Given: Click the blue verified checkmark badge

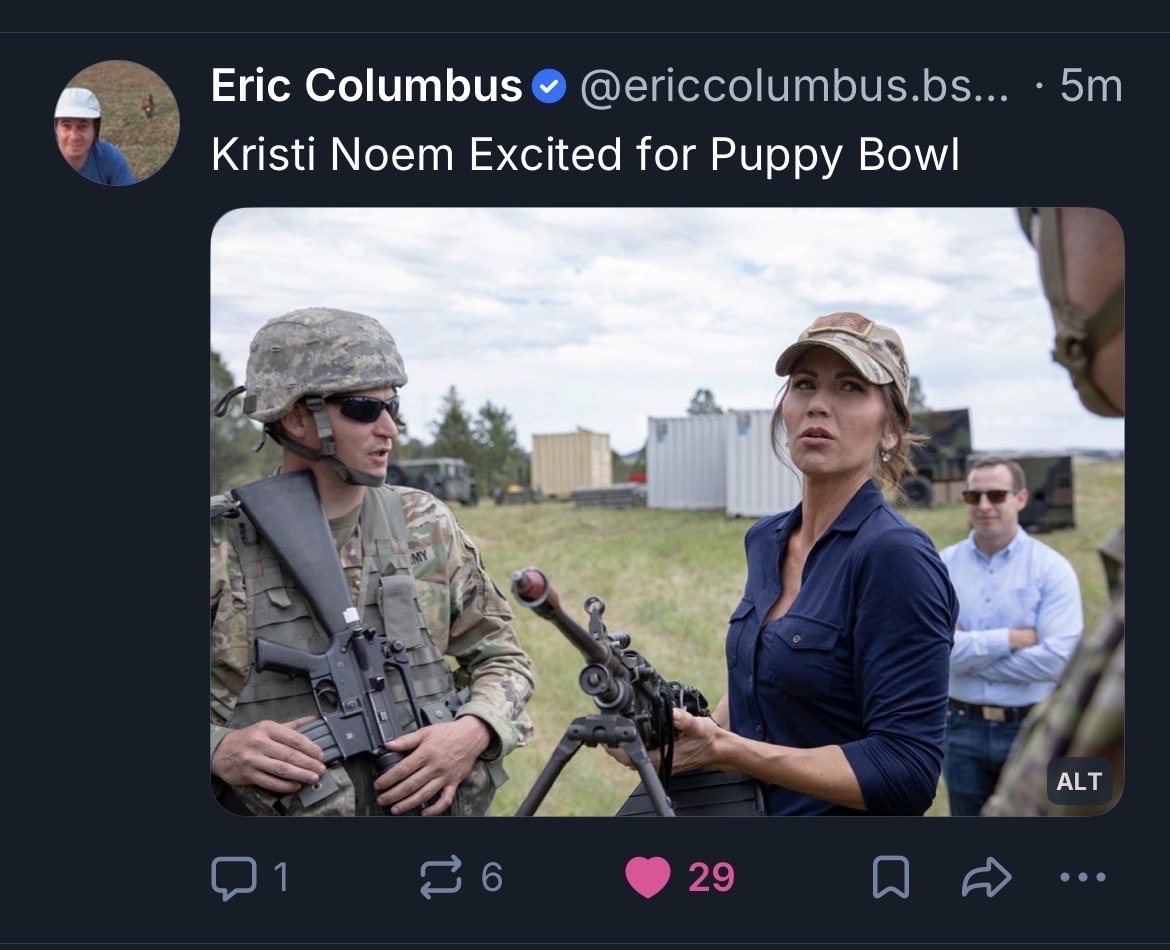Looking at the screenshot, I should tap(549, 88).
